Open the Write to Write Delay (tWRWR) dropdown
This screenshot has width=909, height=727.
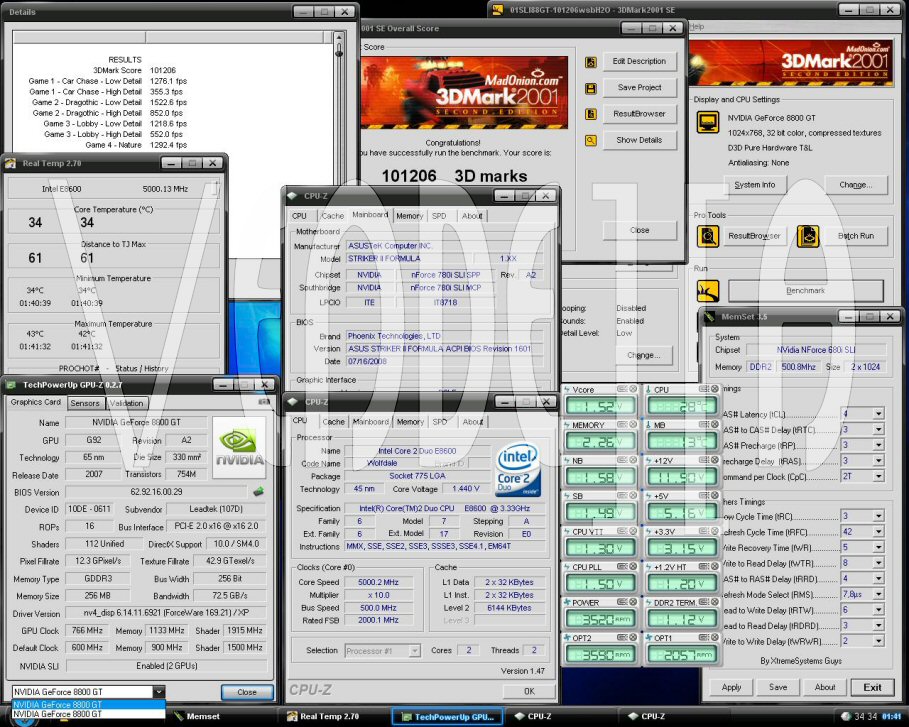pyautogui.click(x=879, y=641)
